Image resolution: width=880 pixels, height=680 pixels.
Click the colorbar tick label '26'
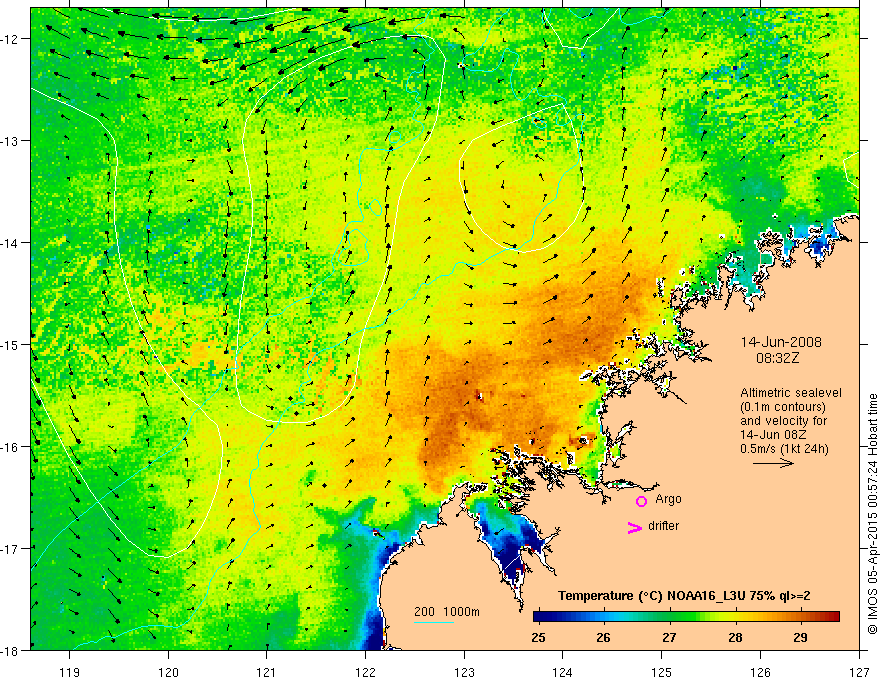(603, 638)
